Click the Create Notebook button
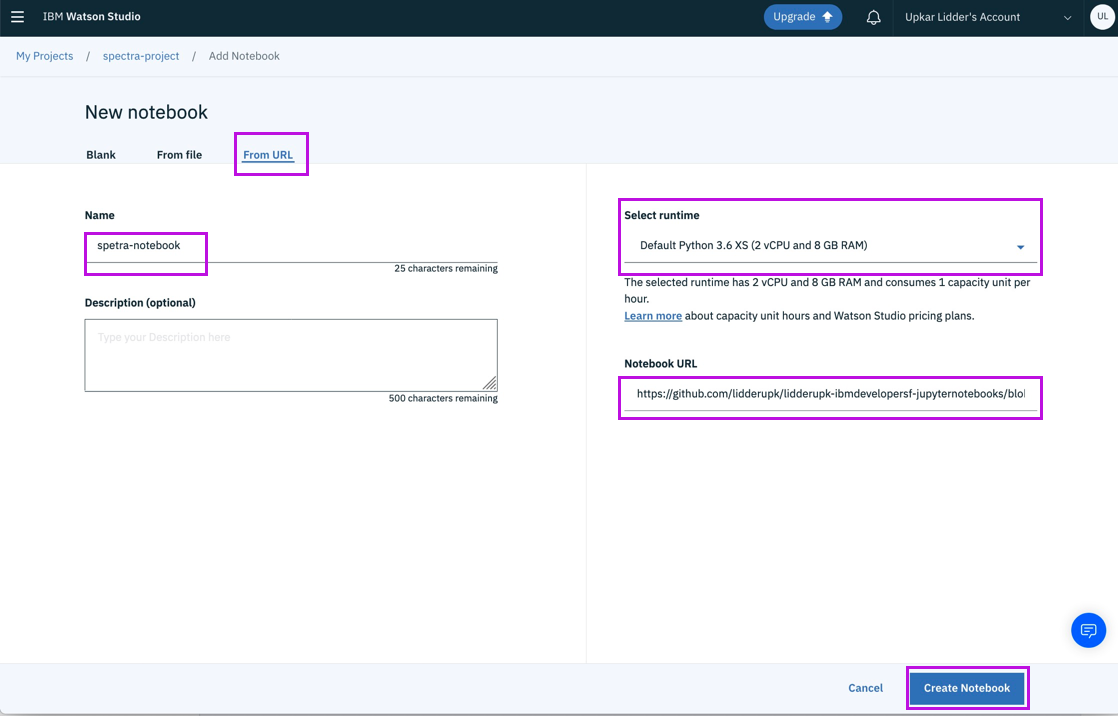 [967, 688]
